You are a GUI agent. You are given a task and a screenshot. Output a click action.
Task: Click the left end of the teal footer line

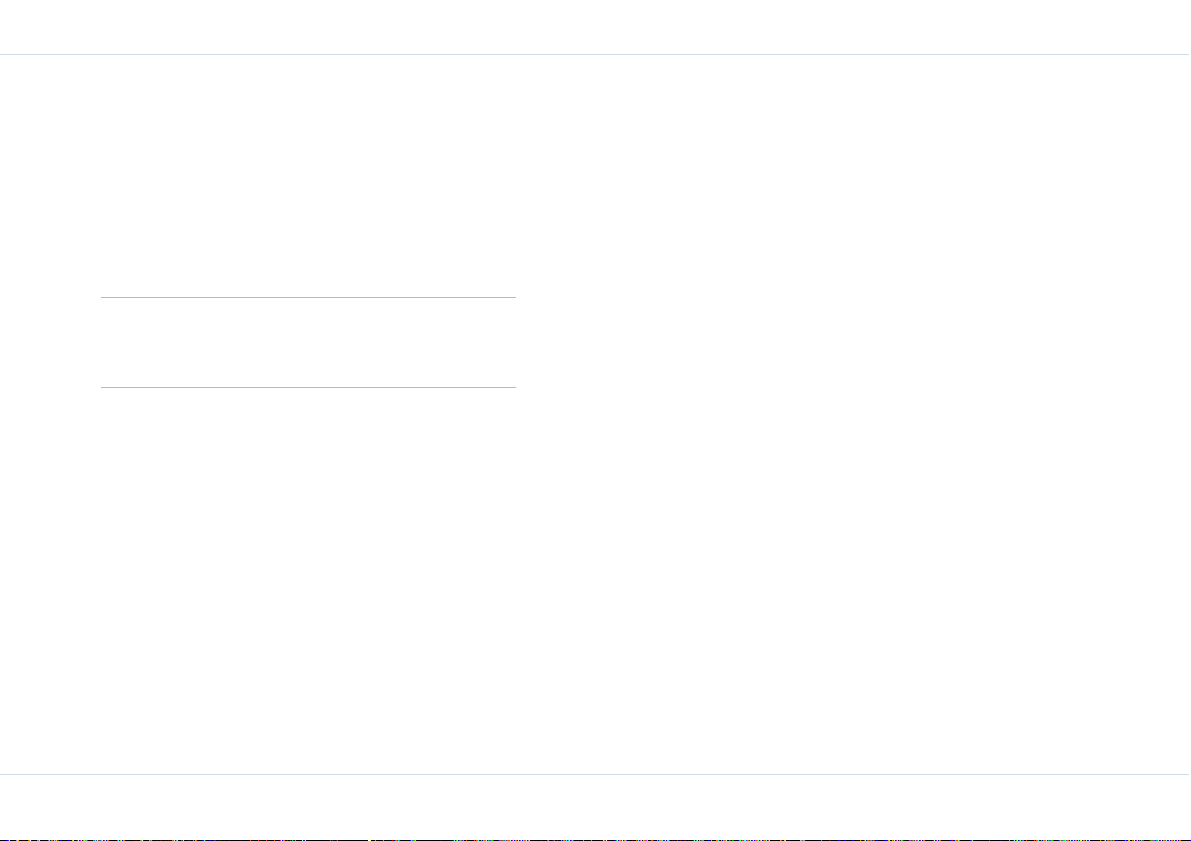click(4, 774)
